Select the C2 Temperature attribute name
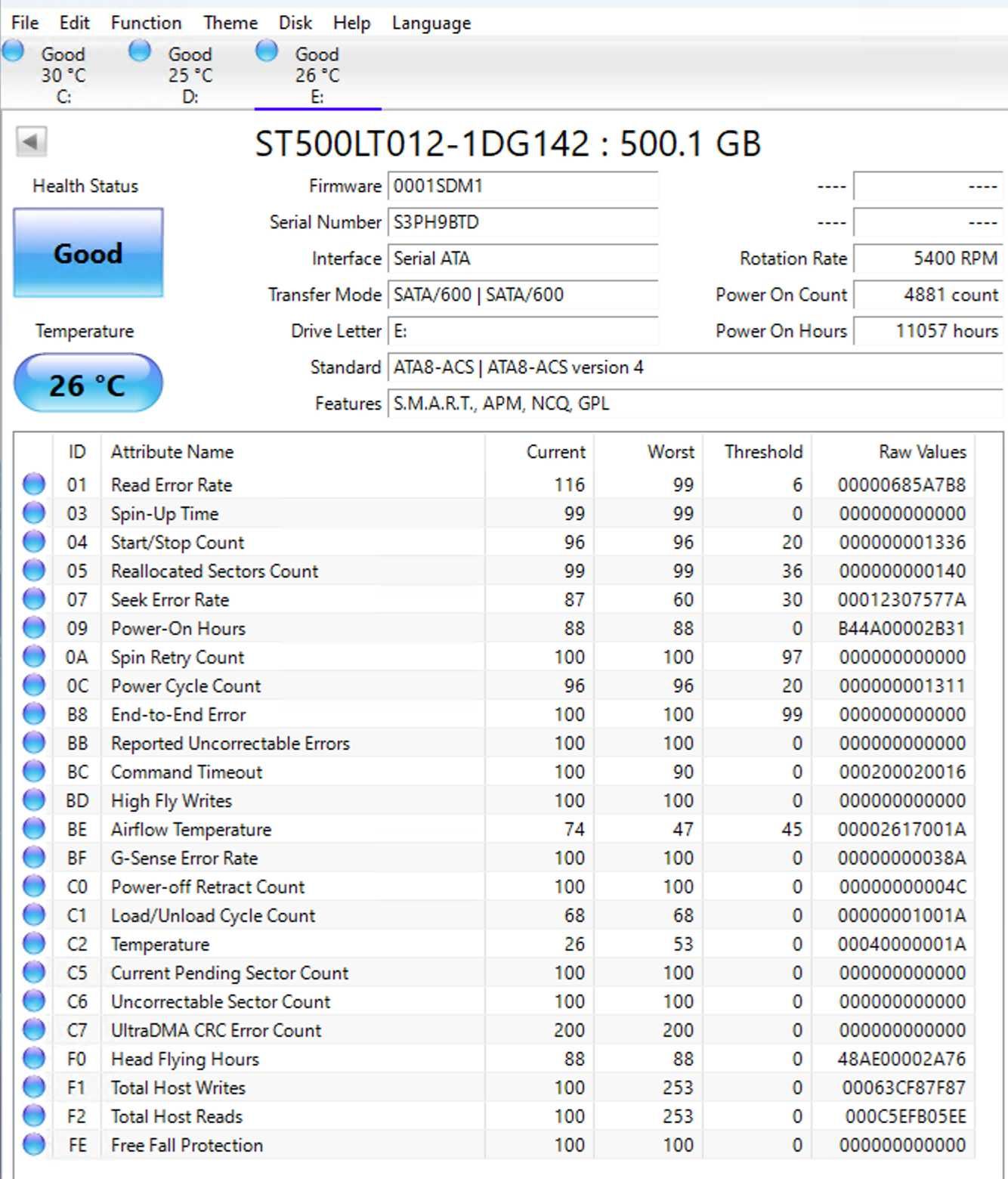 tap(160, 944)
